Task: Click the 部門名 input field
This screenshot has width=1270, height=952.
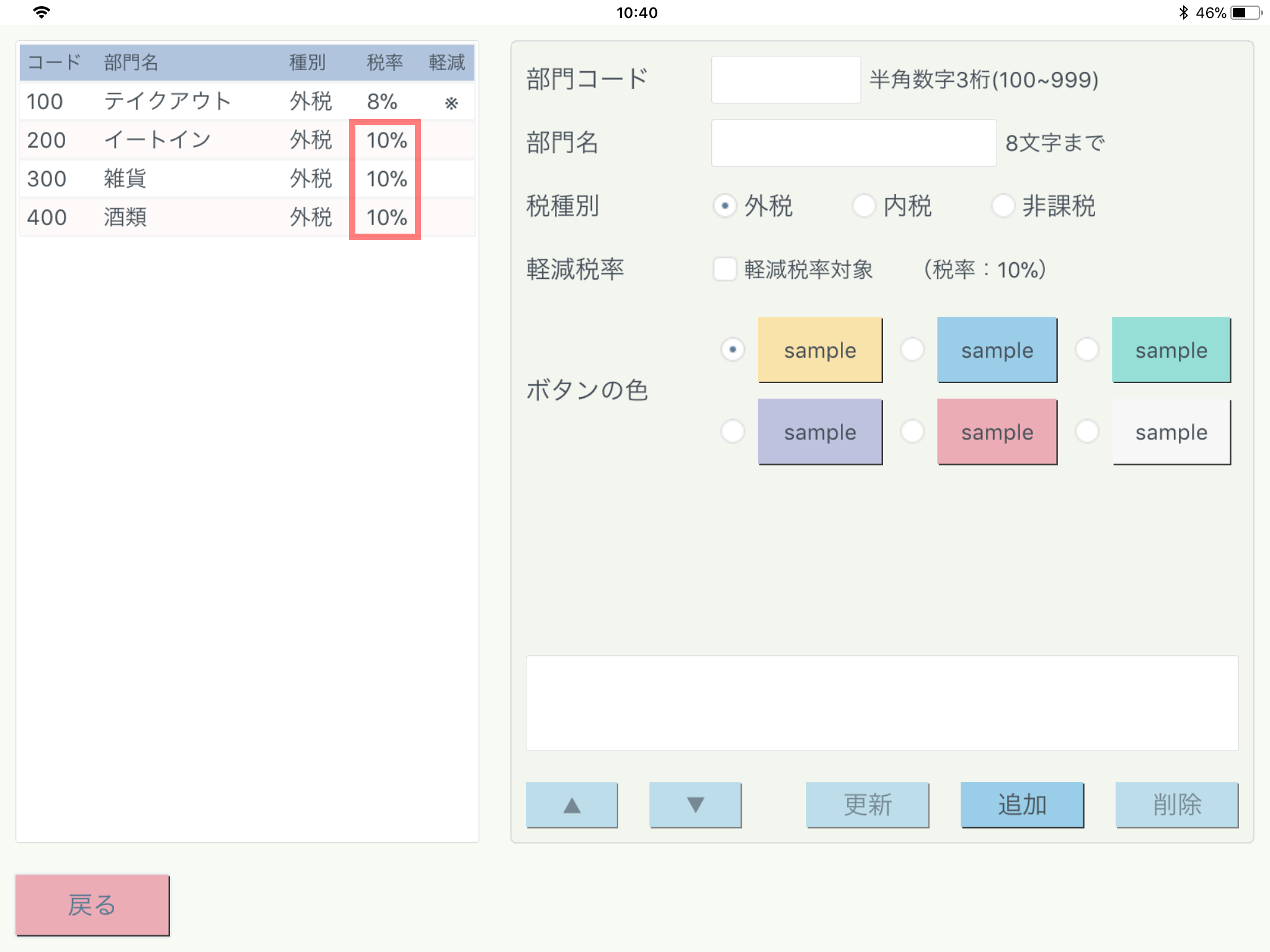Action: click(853, 143)
